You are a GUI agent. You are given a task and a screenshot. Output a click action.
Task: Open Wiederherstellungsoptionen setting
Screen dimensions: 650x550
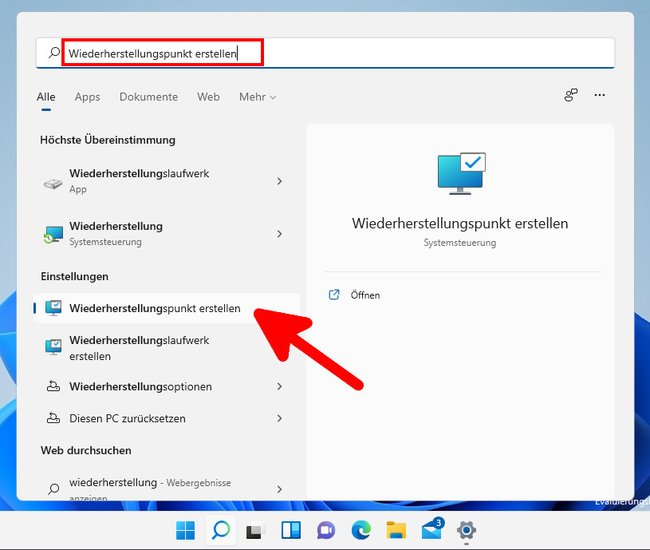point(166,386)
